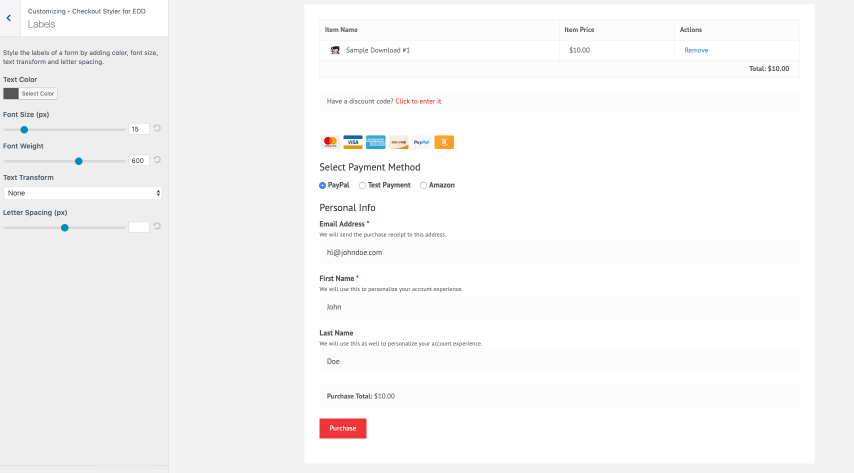The image size is (854, 473).
Task: Click the 'Sample Download #1' item name
Action: click(x=378, y=50)
